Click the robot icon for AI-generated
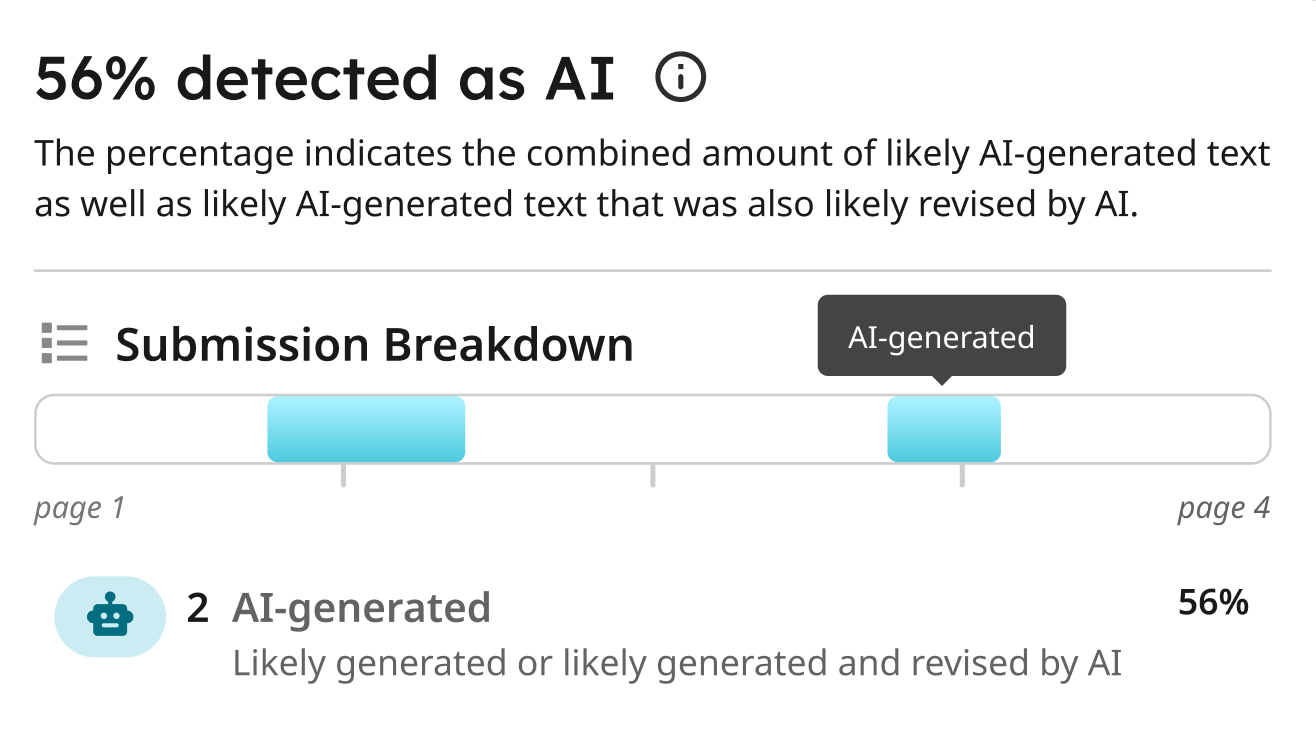1316x734 pixels. [110, 616]
